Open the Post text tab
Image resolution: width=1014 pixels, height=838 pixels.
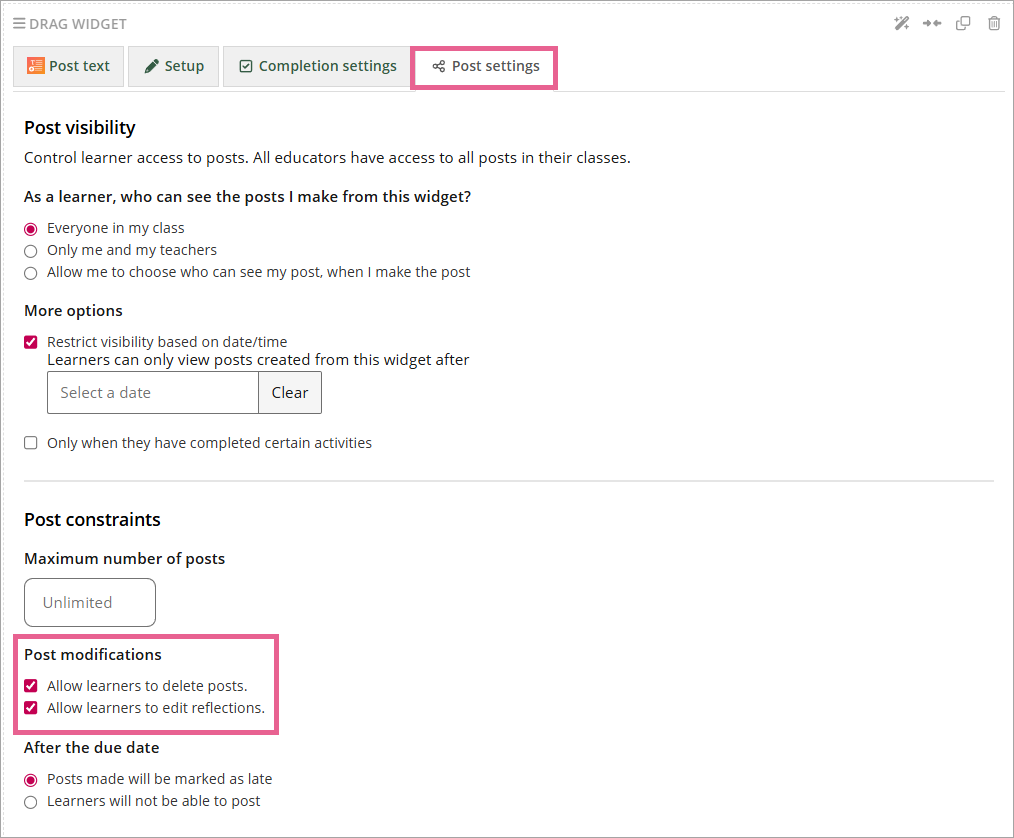coord(69,66)
